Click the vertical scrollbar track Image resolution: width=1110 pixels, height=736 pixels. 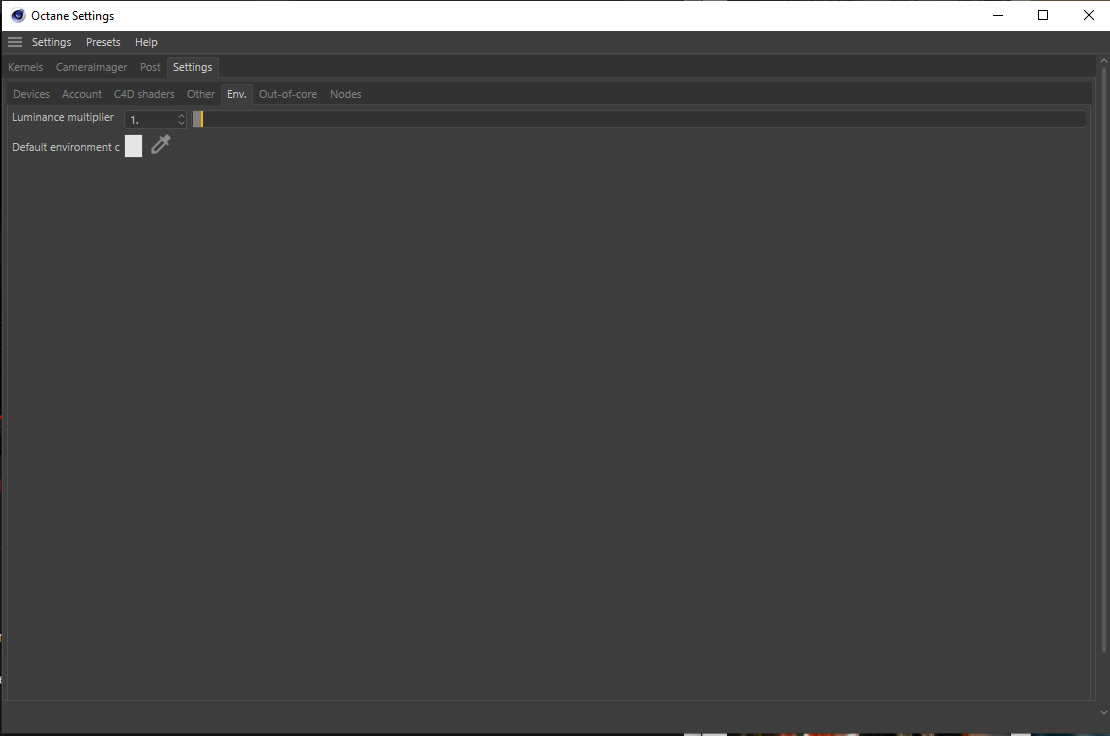(1104, 360)
